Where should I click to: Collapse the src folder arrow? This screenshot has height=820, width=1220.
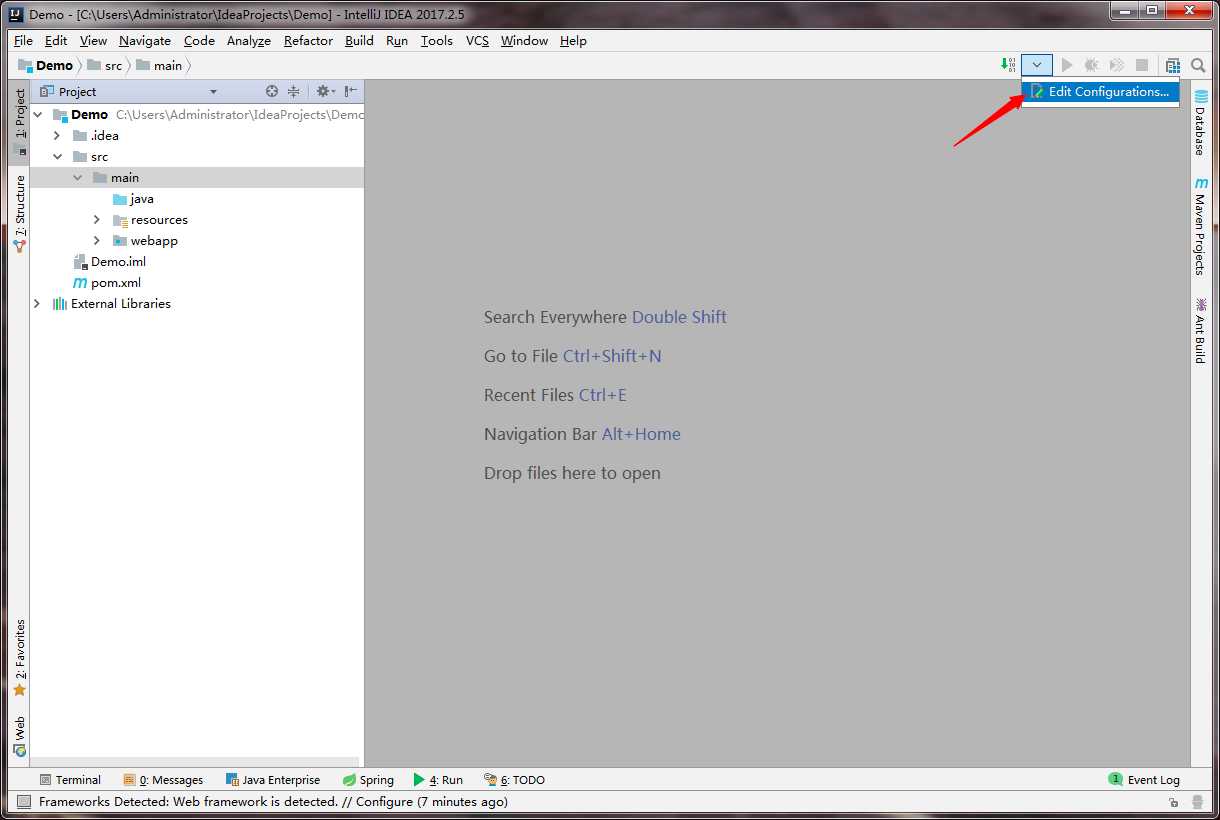tap(57, 156)
